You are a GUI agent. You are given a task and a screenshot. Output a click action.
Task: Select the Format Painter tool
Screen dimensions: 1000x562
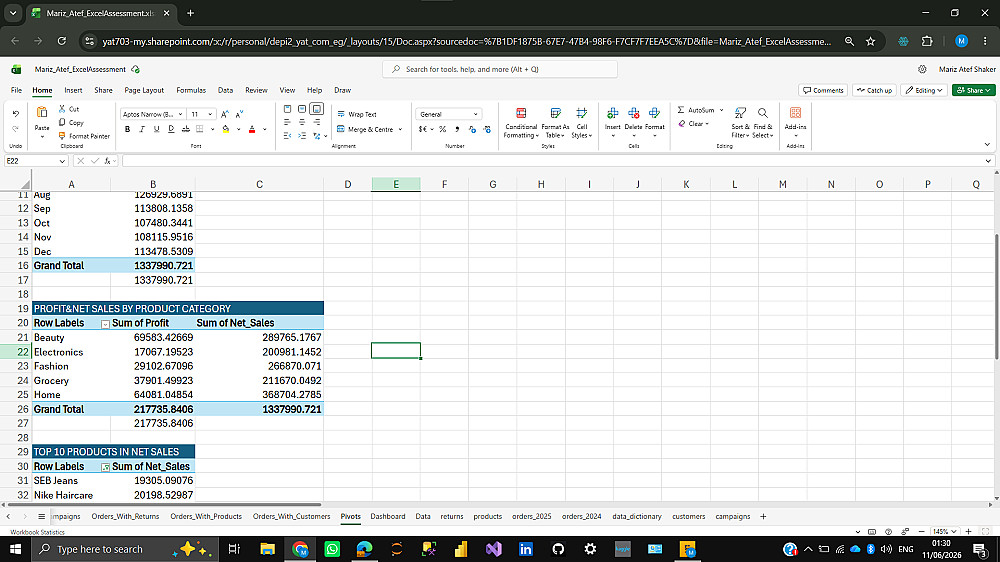[84, 136]
